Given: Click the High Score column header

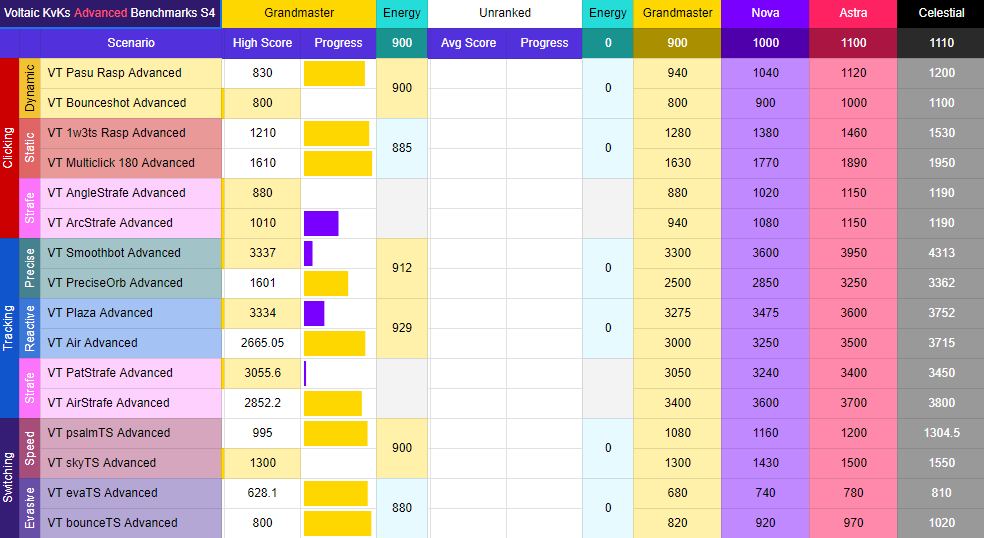Looking at the screenshot, I should [x=262, y=43].
